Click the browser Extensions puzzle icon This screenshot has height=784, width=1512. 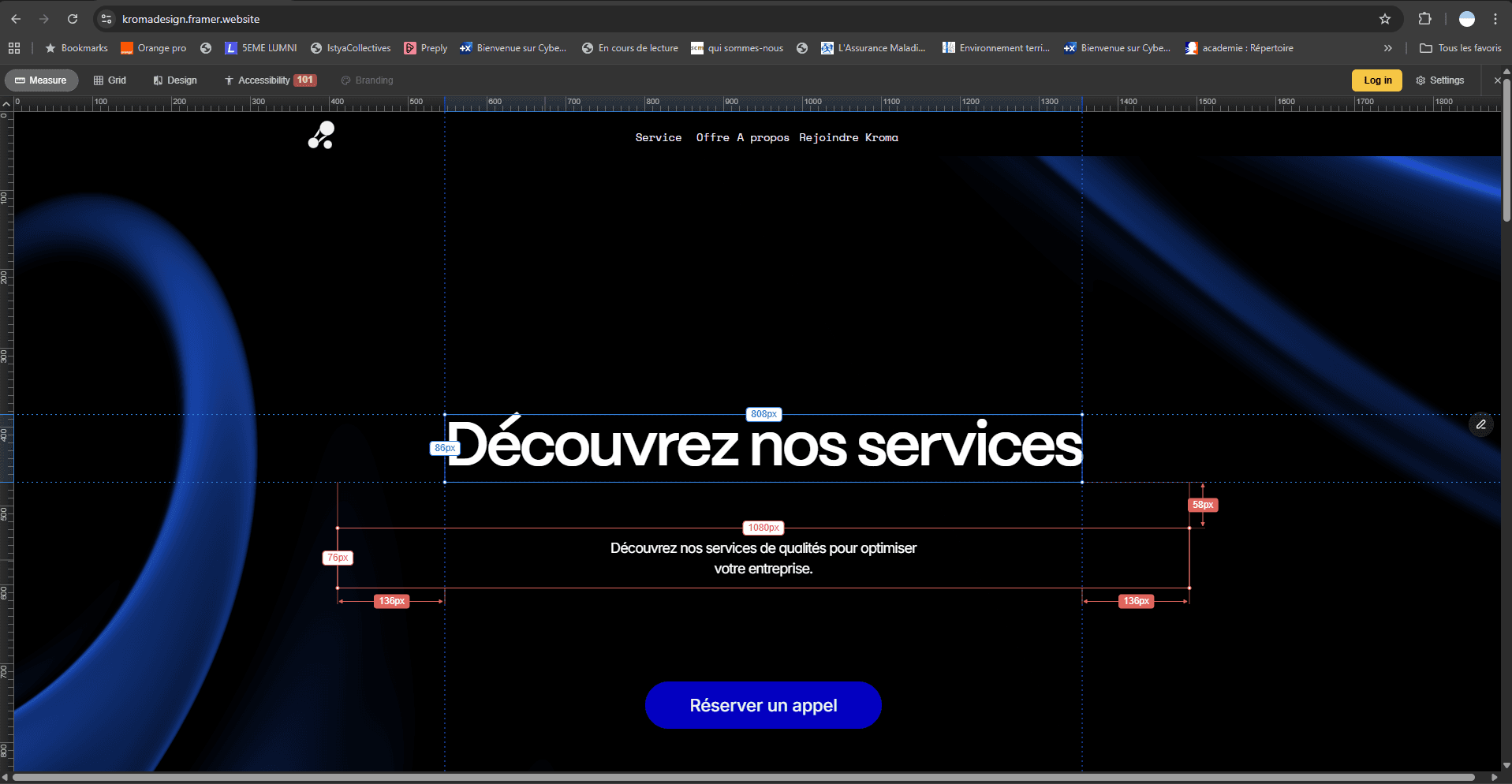[x=1424, y=18]
